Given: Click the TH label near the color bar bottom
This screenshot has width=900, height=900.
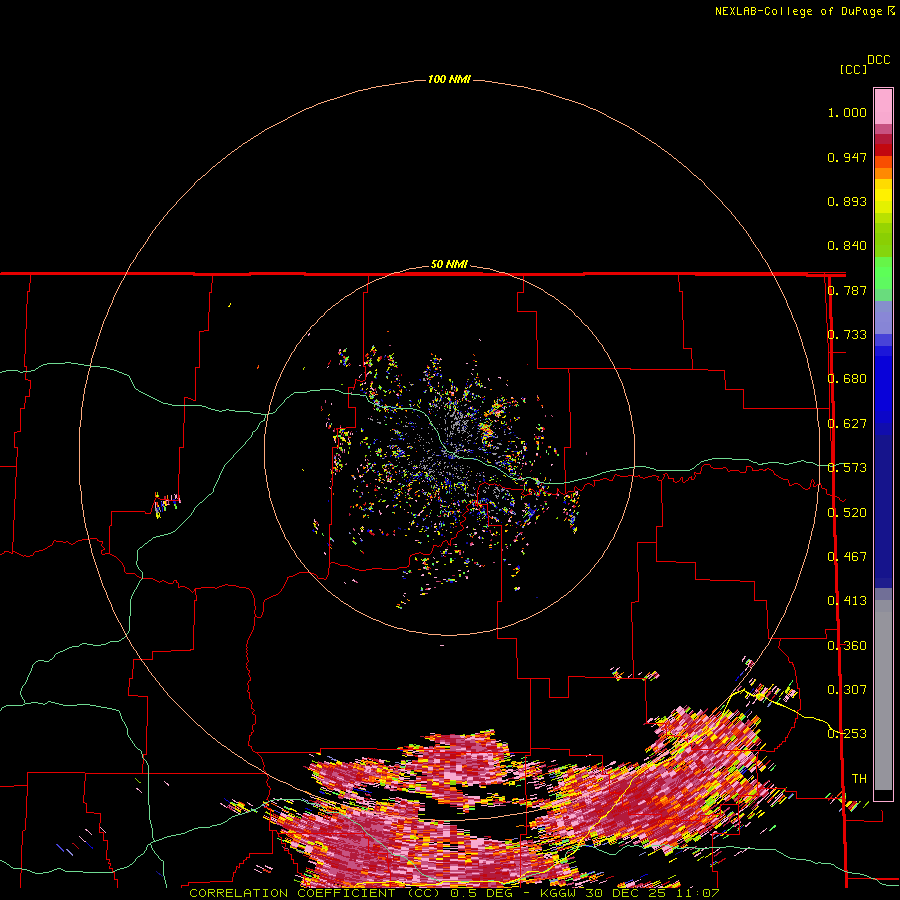Looking at the screenshot, I should click(859, 779).
